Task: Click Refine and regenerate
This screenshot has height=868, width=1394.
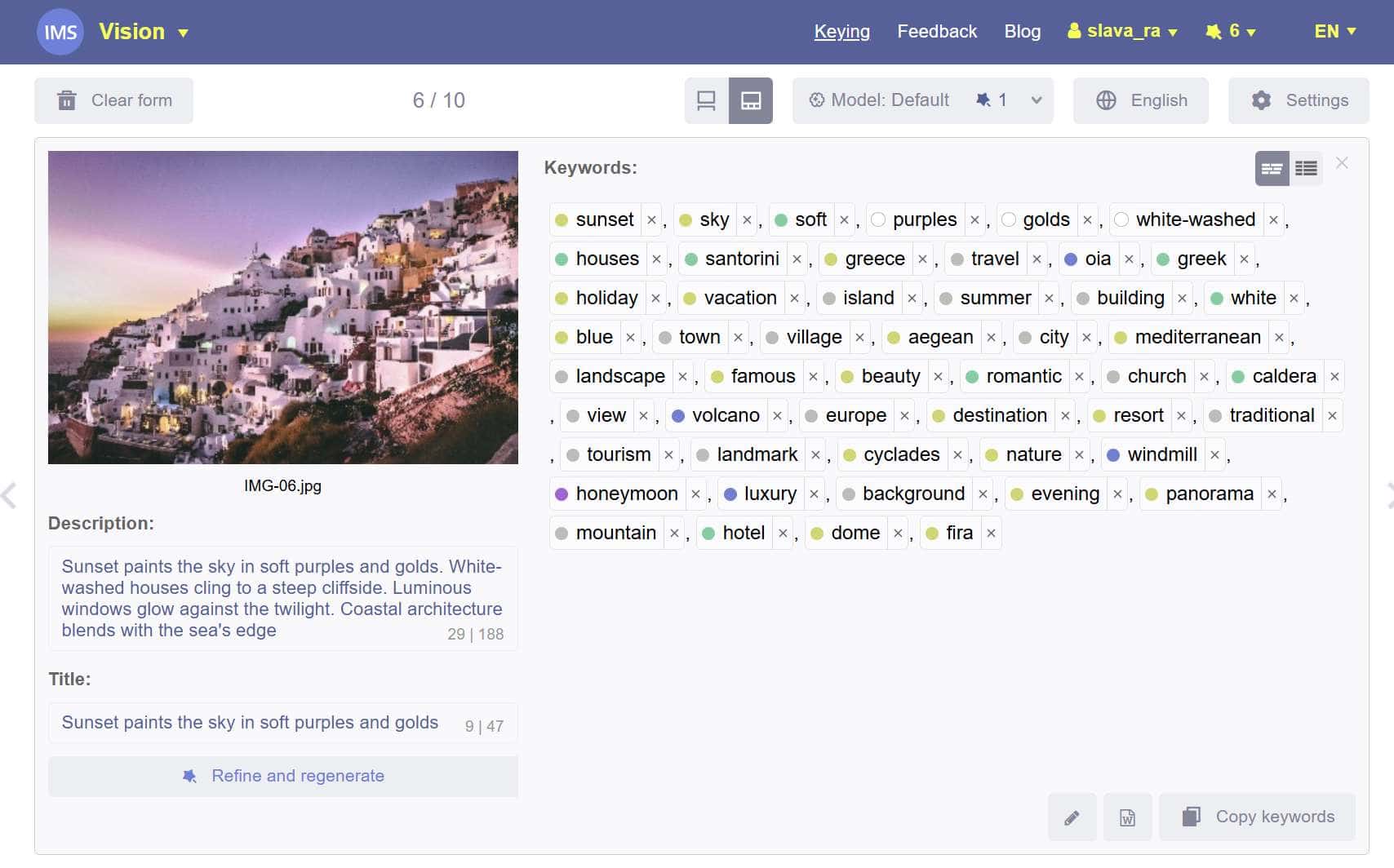Action: point(283,776)
